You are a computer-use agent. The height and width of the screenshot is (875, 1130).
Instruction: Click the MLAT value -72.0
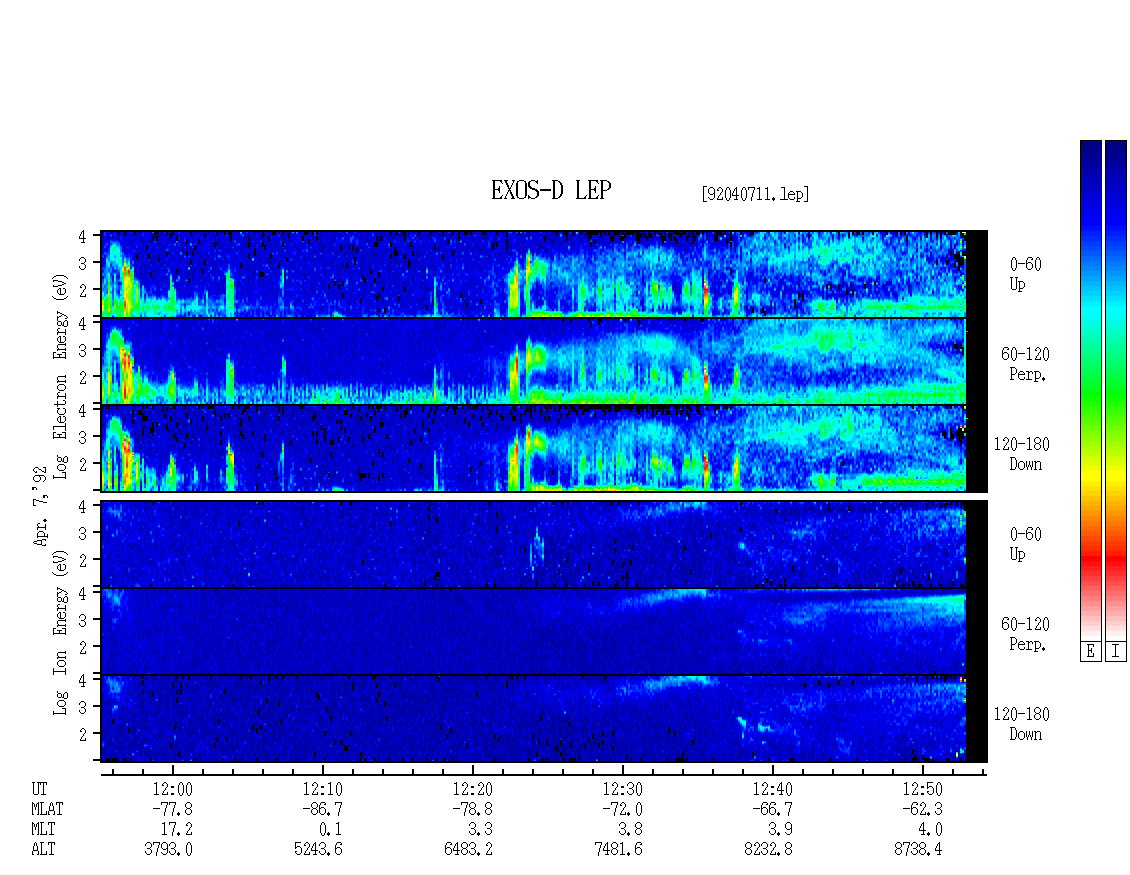622,809
